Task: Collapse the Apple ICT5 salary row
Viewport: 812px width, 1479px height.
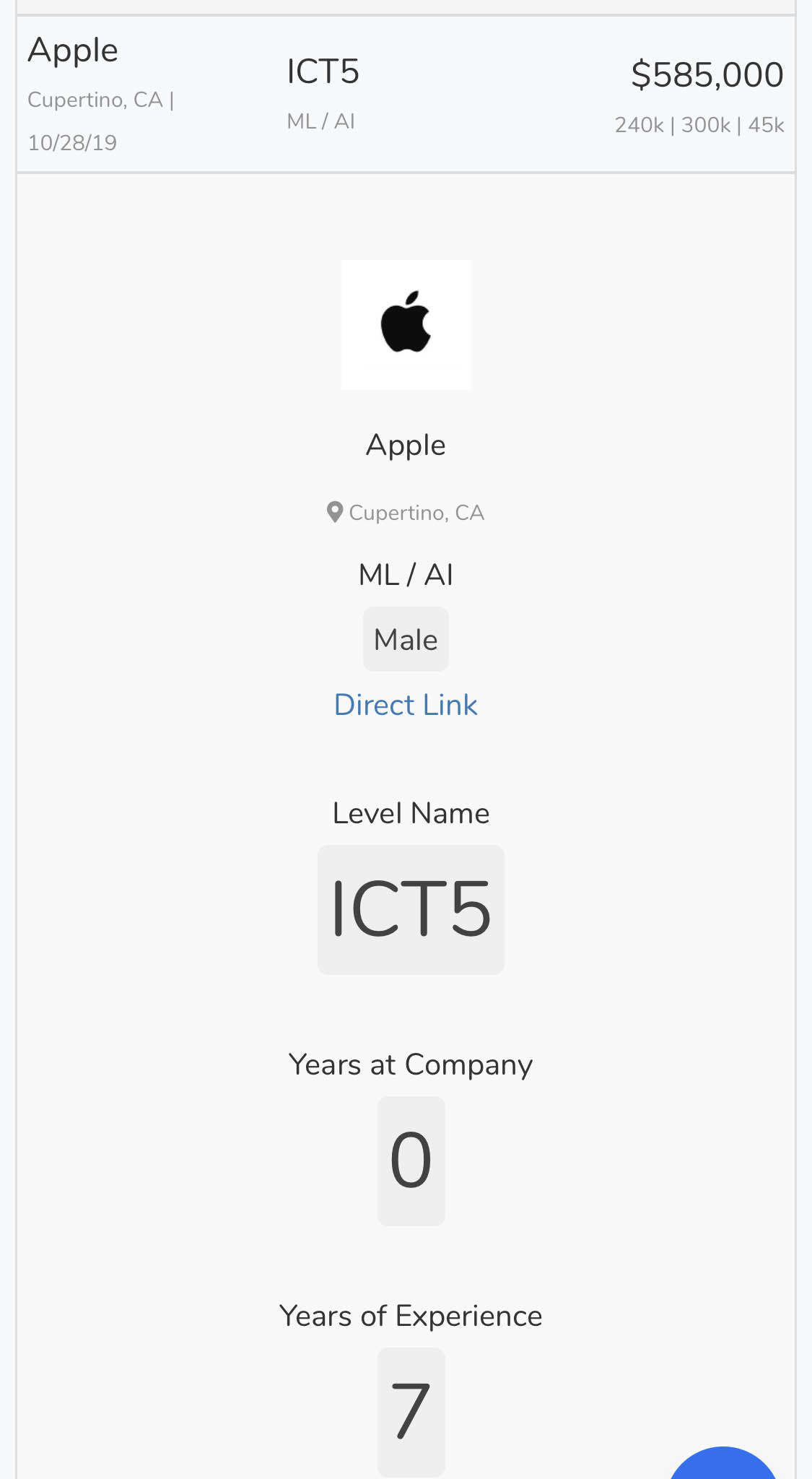Action: tap(406, 94)
